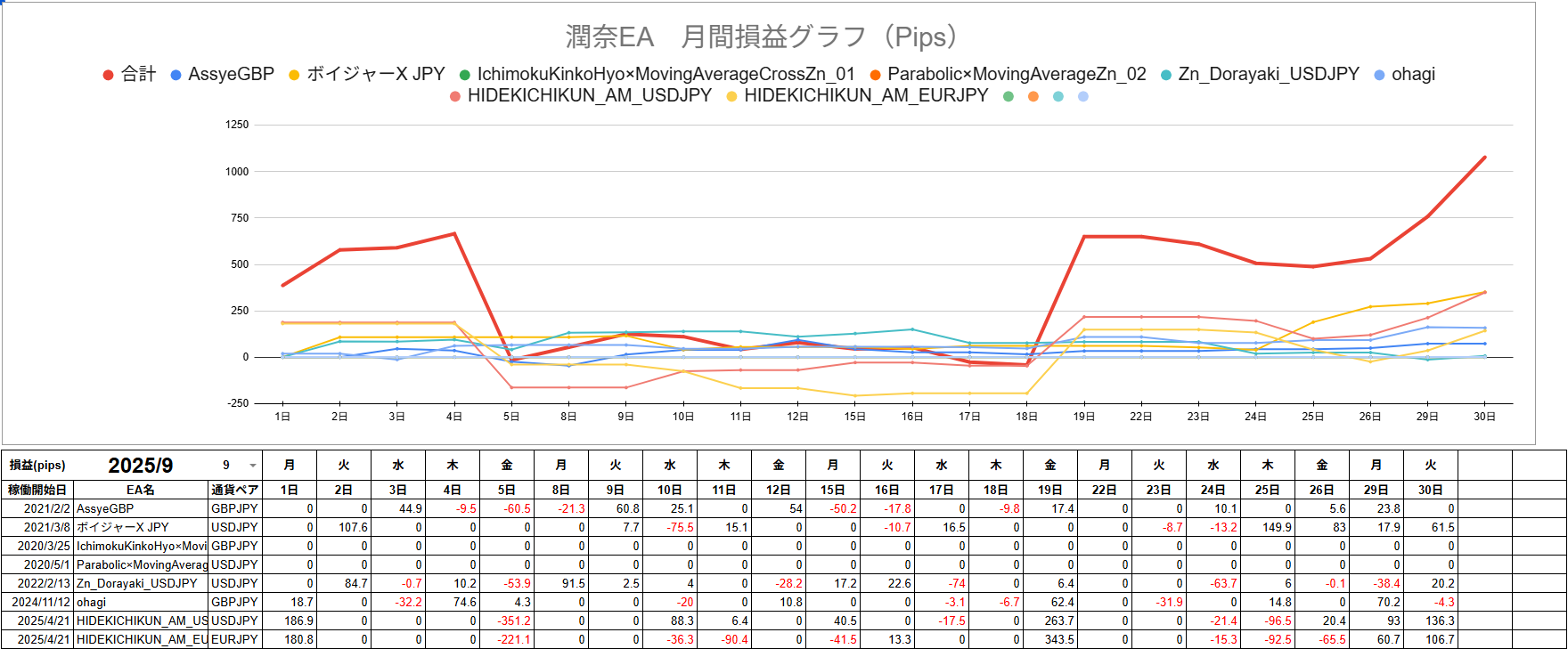This screenshot has height=649, width=1568.
Task: Click the orange Parabolic×MovingAverageZn_02 legend dot
Action: click(875, 75)
